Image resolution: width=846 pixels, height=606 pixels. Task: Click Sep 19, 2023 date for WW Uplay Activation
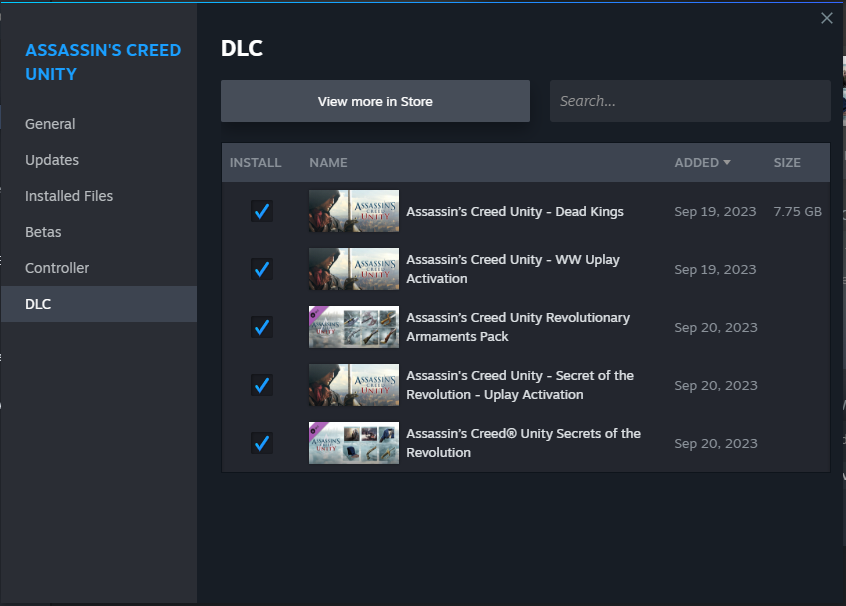(x=715, y=269)
